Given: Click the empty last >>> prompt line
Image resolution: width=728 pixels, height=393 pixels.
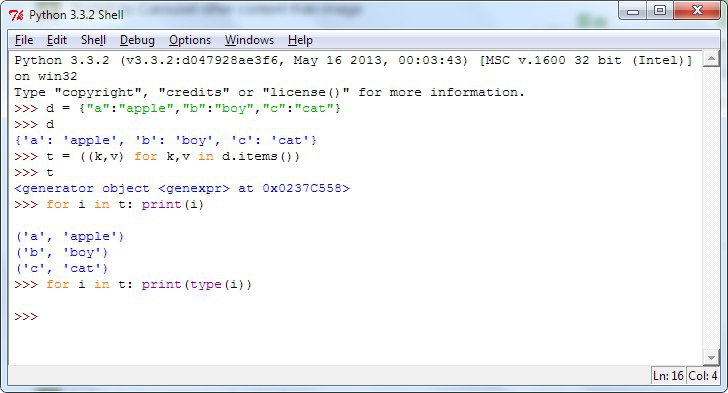Looking at the screenshot, I should tap(26, 317).
